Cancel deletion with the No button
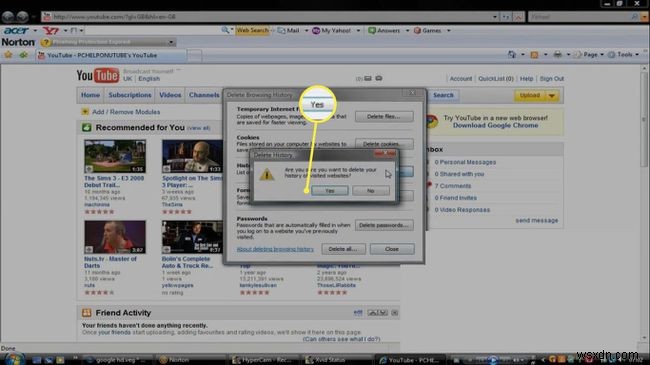The image size is (650, 365). [x=371, y=191]
